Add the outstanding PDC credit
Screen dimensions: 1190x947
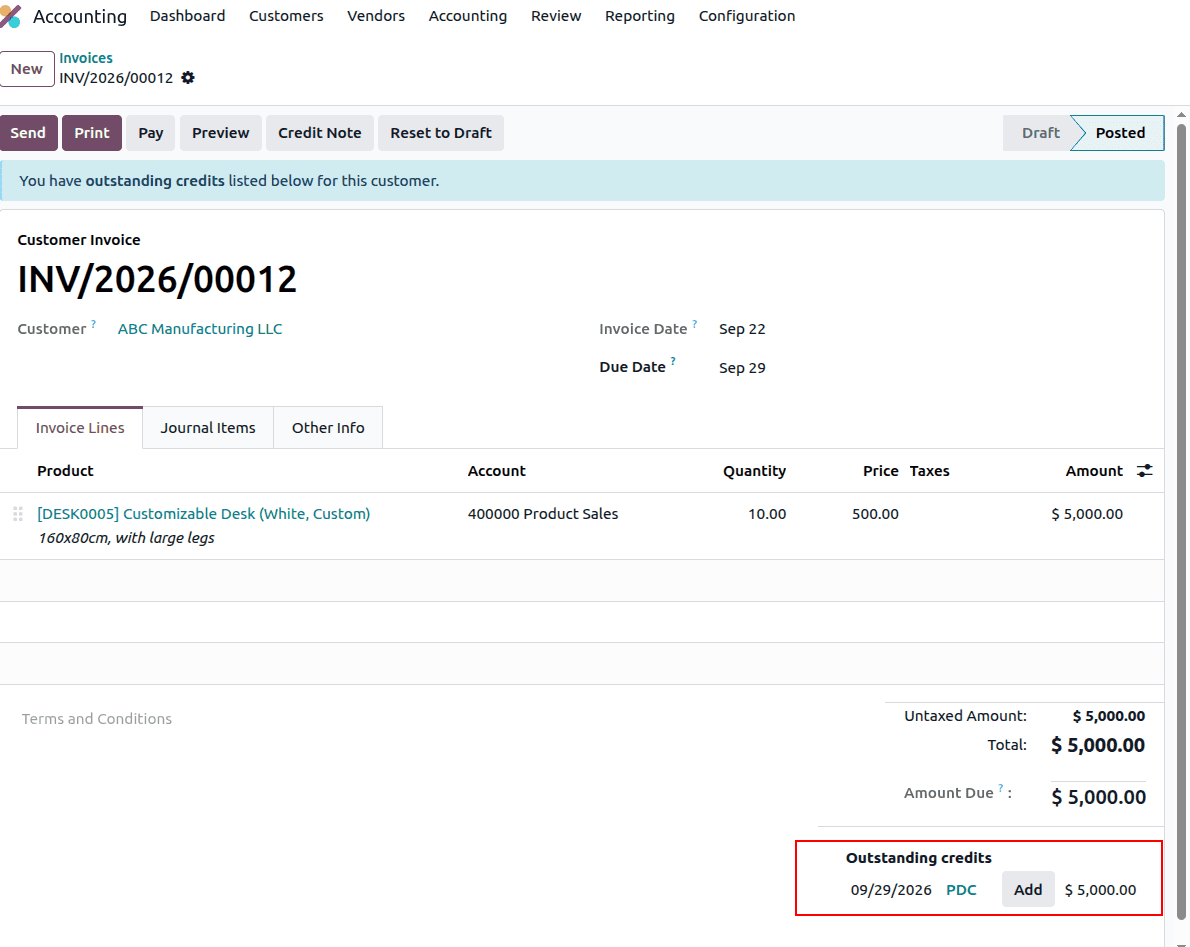point(1028,889)
